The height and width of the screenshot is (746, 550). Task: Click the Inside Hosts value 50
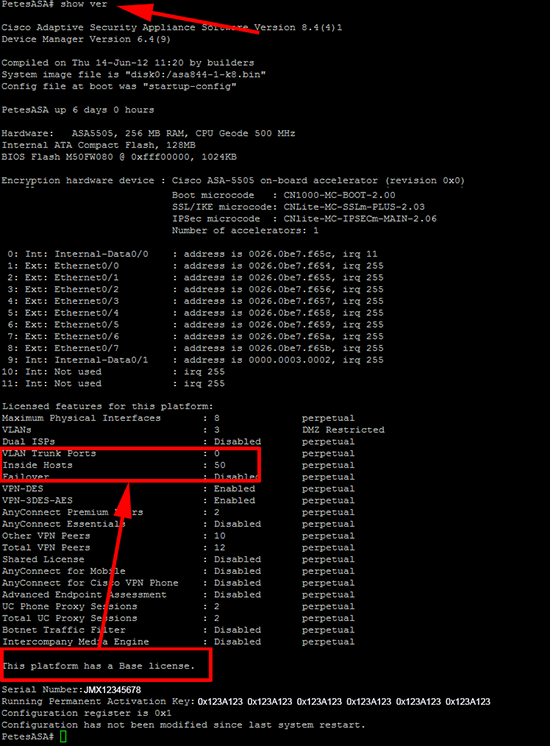click(220, 465)
